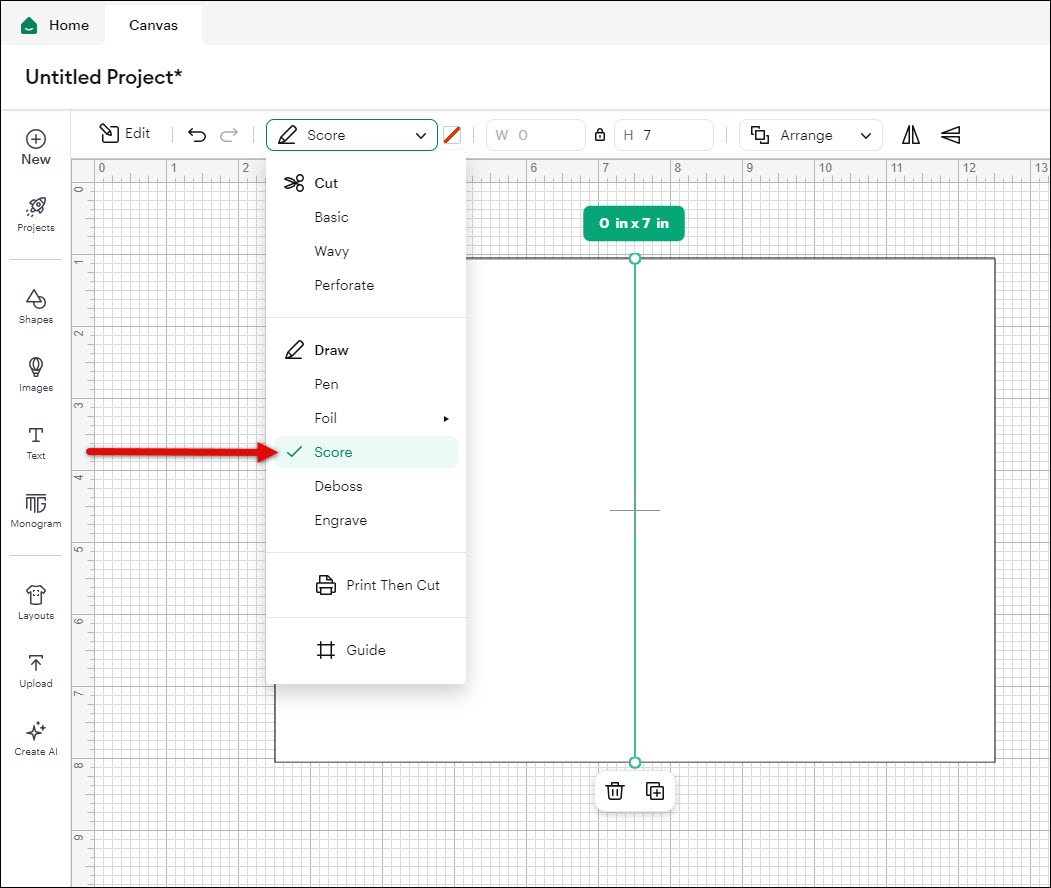The width and height of the screenshot is (1051, 888).
Task: Choose Basic cut operation
Action: pyautogui.click(x=331, y=217)
